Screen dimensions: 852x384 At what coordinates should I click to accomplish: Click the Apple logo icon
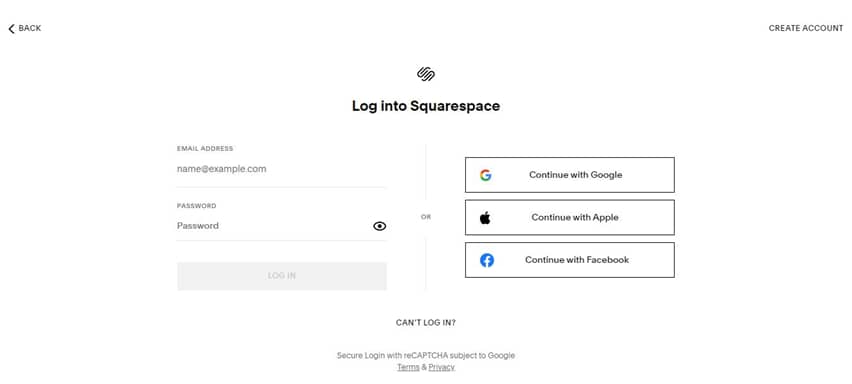[485, 218]
